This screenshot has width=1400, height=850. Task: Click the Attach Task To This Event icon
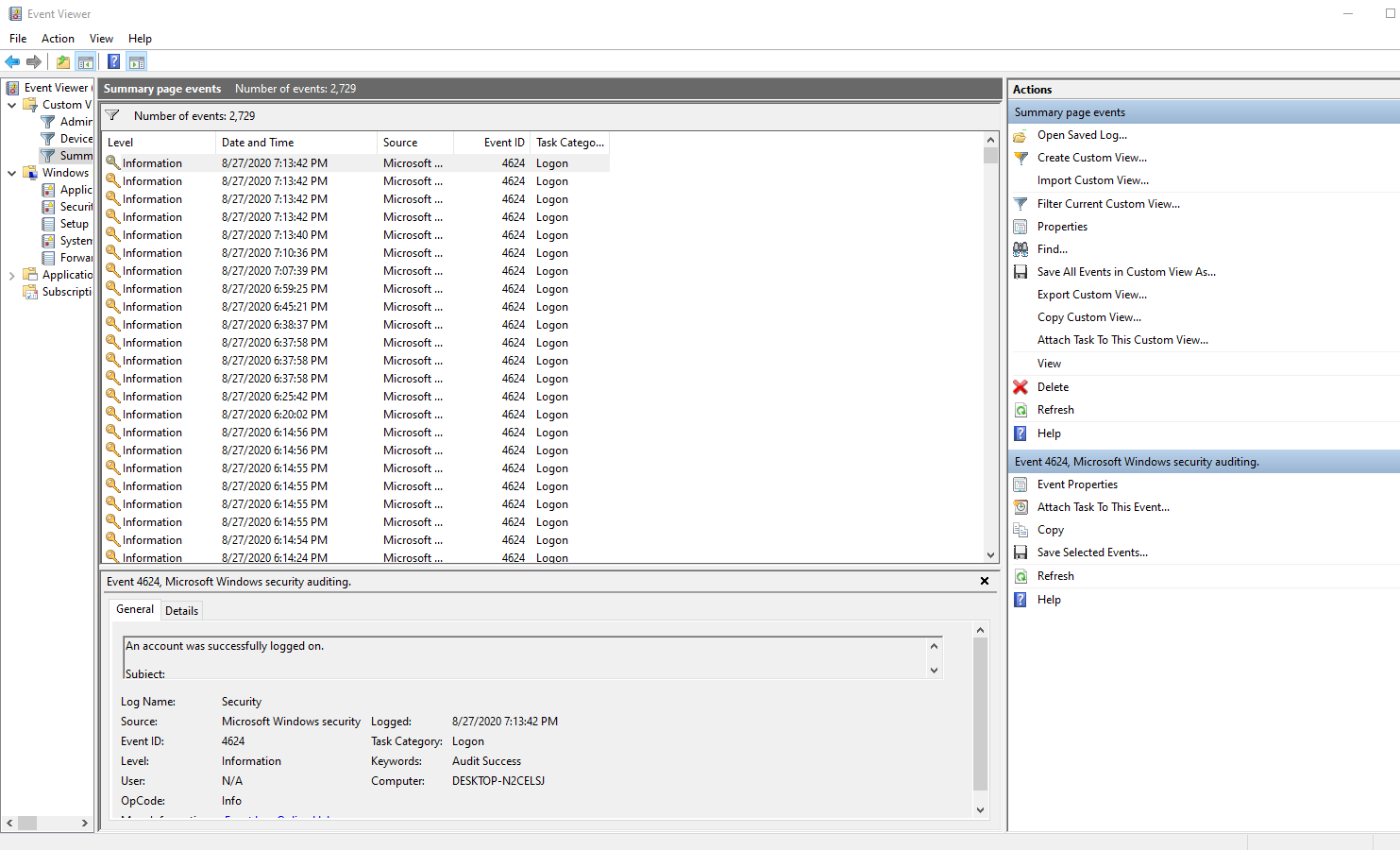pos(1020,507)
